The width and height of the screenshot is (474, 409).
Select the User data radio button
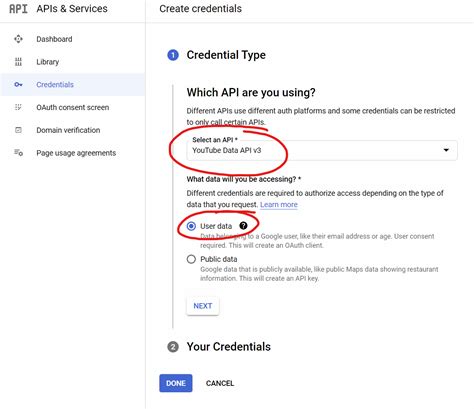[x=191, y=226]
